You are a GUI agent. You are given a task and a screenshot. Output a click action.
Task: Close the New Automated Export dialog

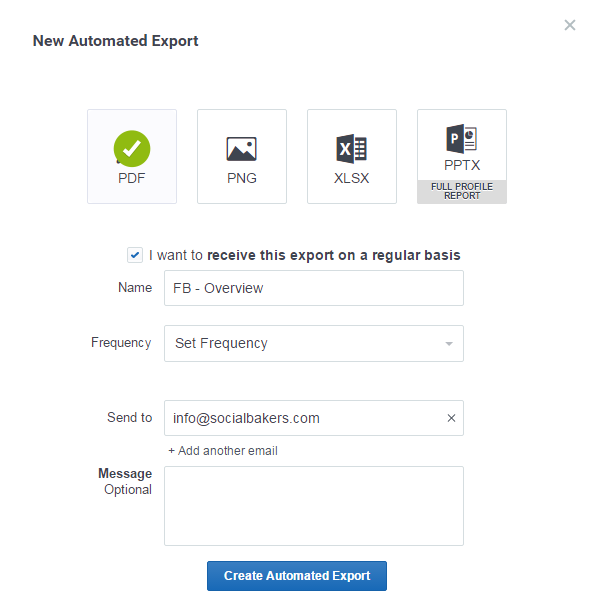pyautogui.click(x=570, y=25)
